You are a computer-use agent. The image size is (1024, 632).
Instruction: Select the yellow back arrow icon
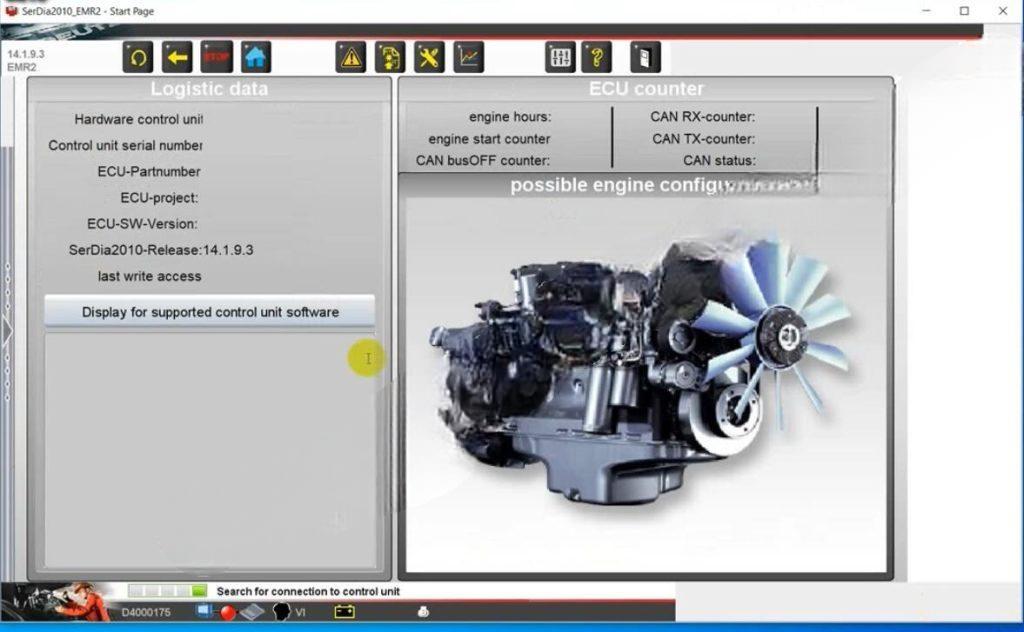coord(177,56)
